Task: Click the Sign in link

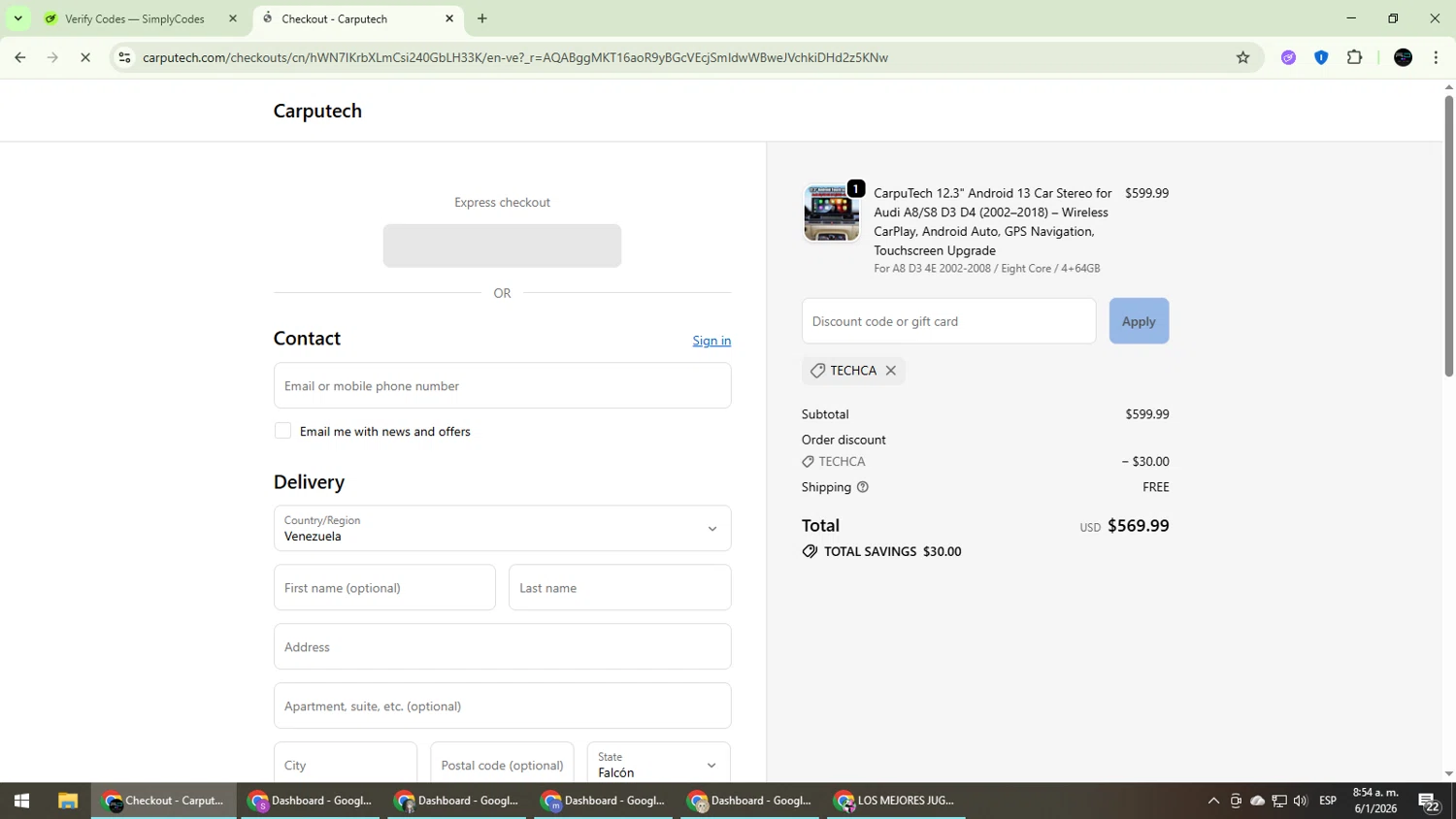Action: (711, 341)
